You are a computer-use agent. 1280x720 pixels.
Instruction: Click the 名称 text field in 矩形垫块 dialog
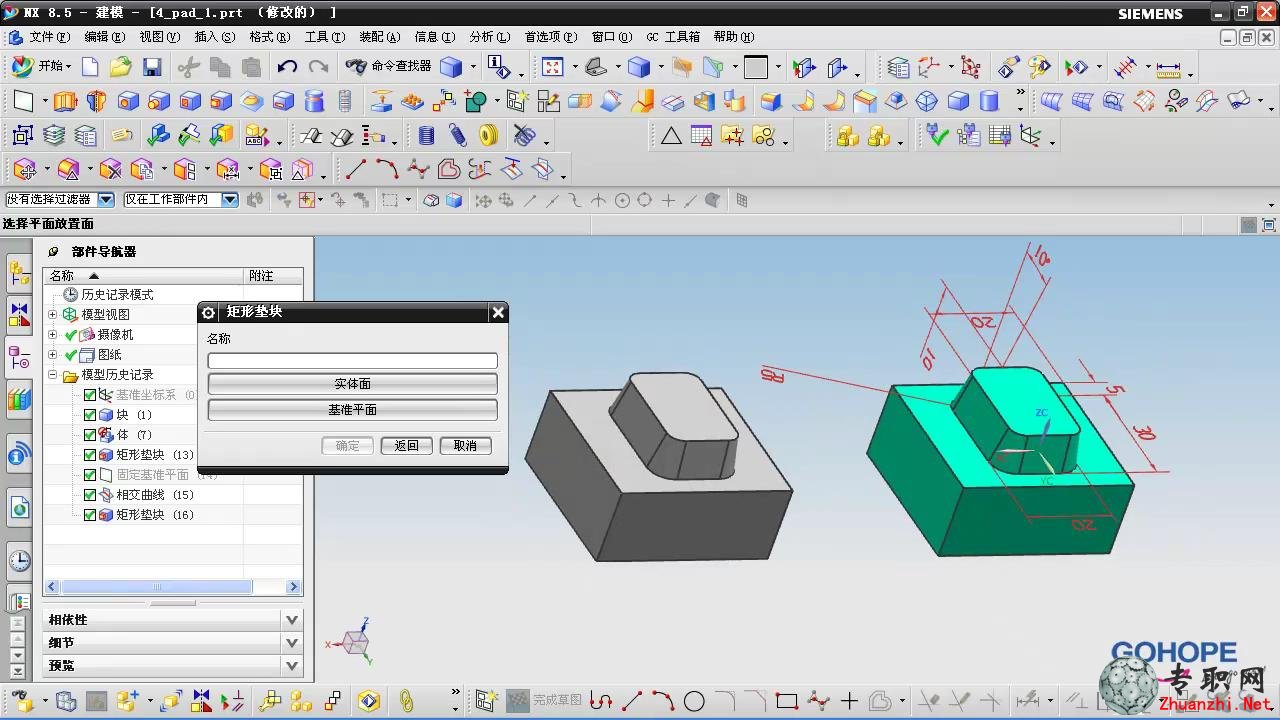tap(352, 360)
